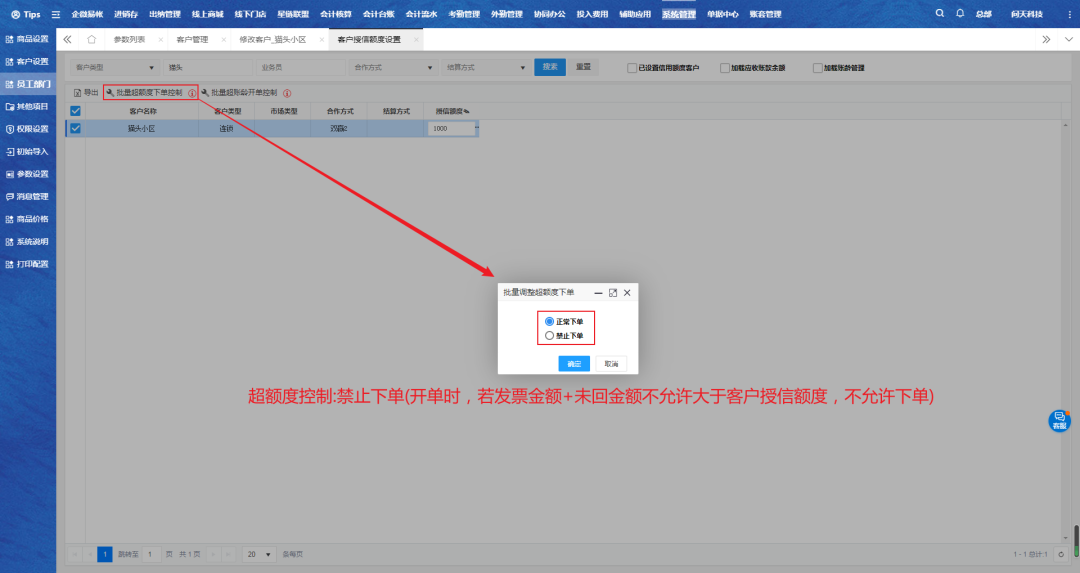This screenshot has height=573, width=1080.
Task: Collapse sidebar with double-chevron icon
Action: 68,39
